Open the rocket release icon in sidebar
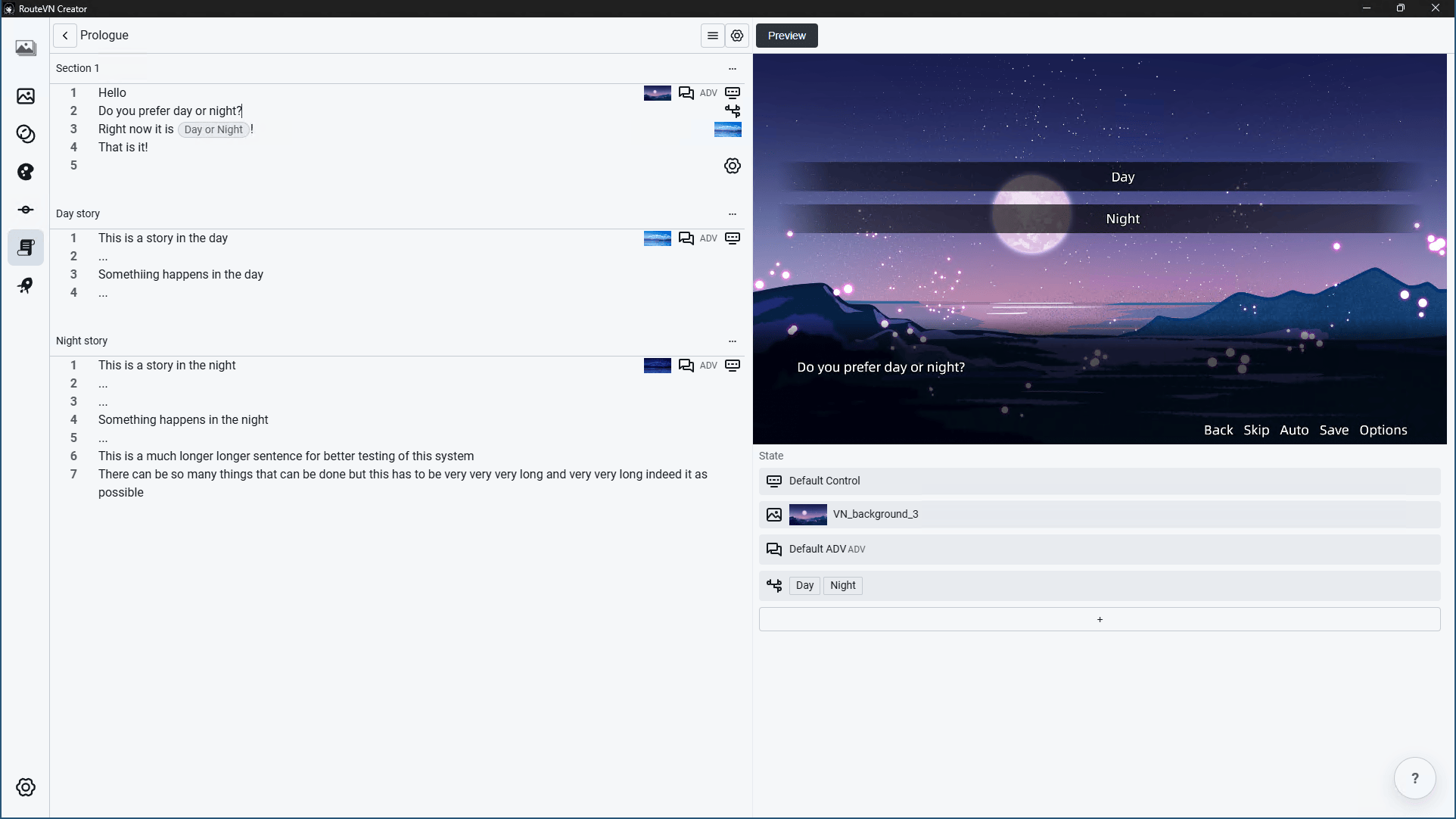Image resolution: width=1456 pixels, height=819 pixels. [x=26, y=285]
